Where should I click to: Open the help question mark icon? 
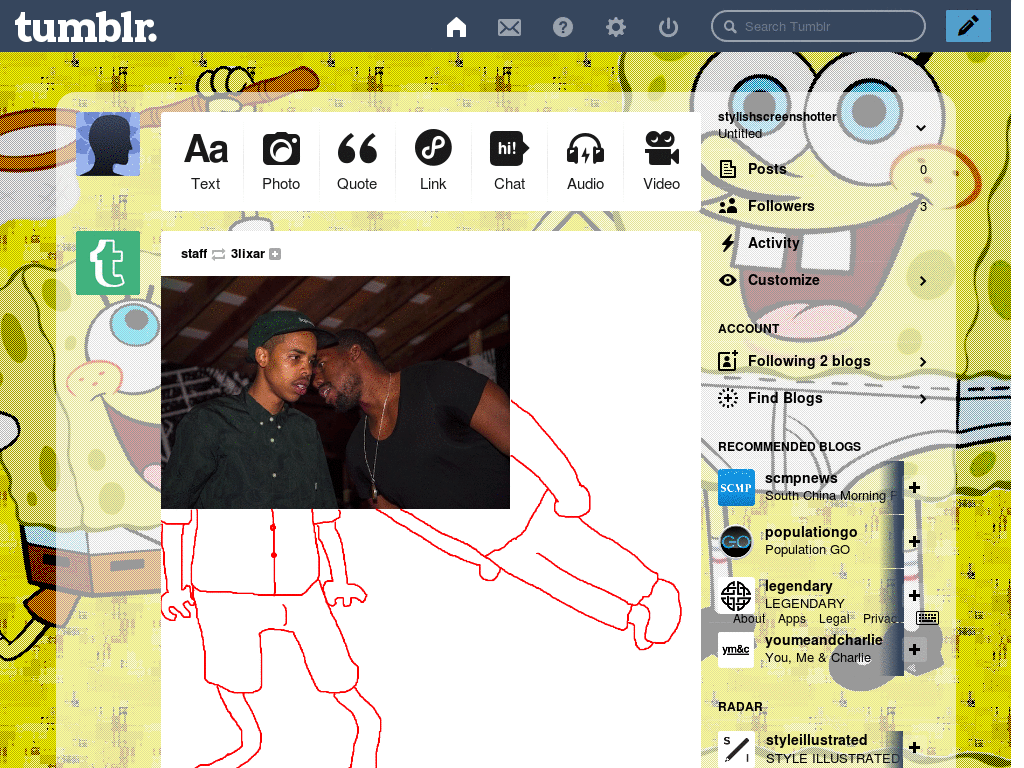(x=562, y=27)
